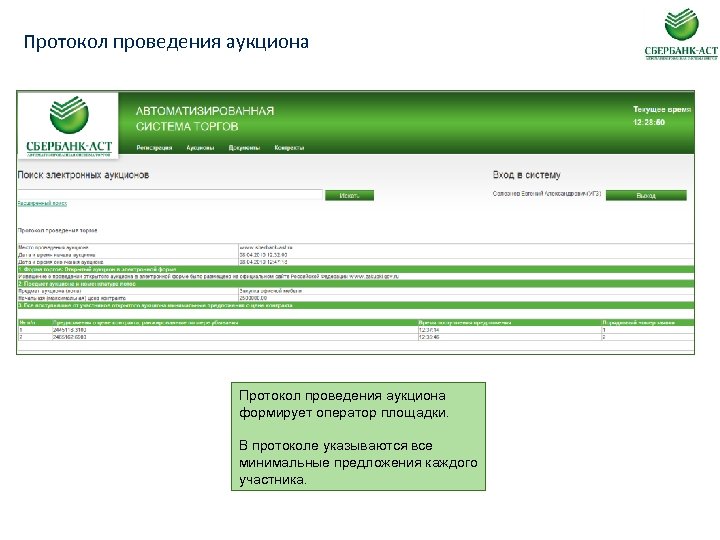Click the section 1 trading form header row

pos(356,270)
